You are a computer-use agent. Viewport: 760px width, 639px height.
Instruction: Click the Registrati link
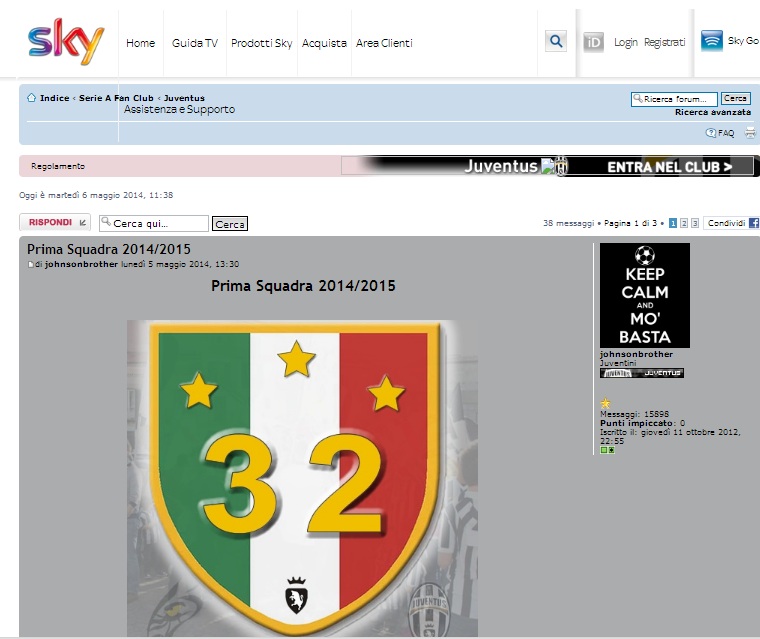click(665, 42)
